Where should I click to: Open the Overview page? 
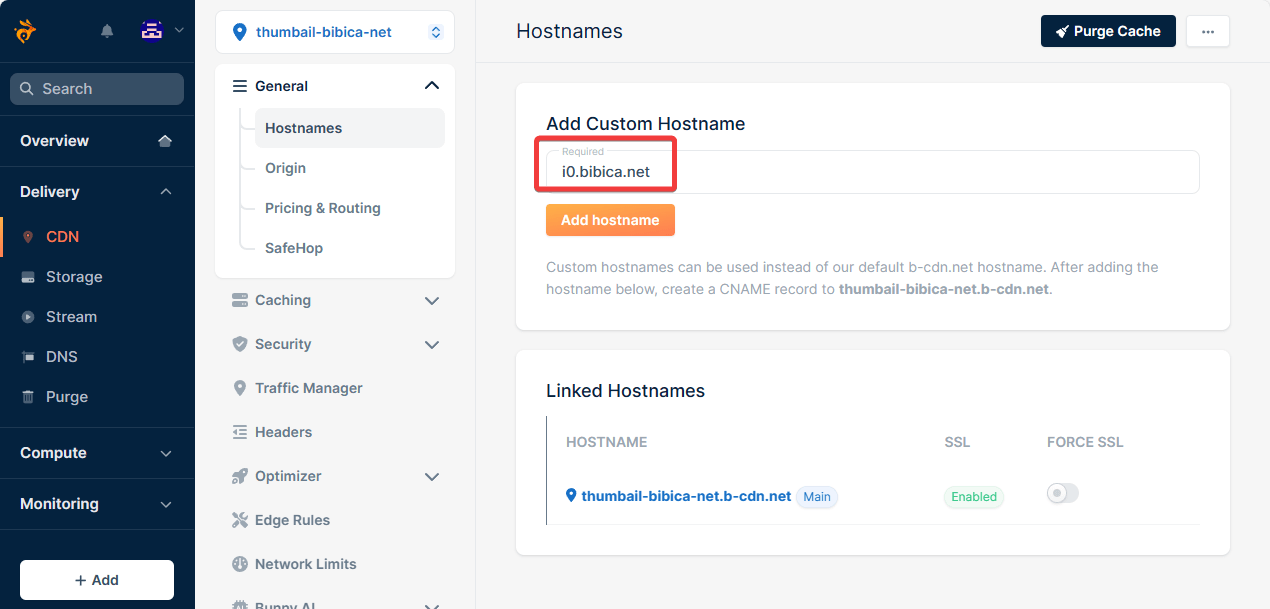54,141
